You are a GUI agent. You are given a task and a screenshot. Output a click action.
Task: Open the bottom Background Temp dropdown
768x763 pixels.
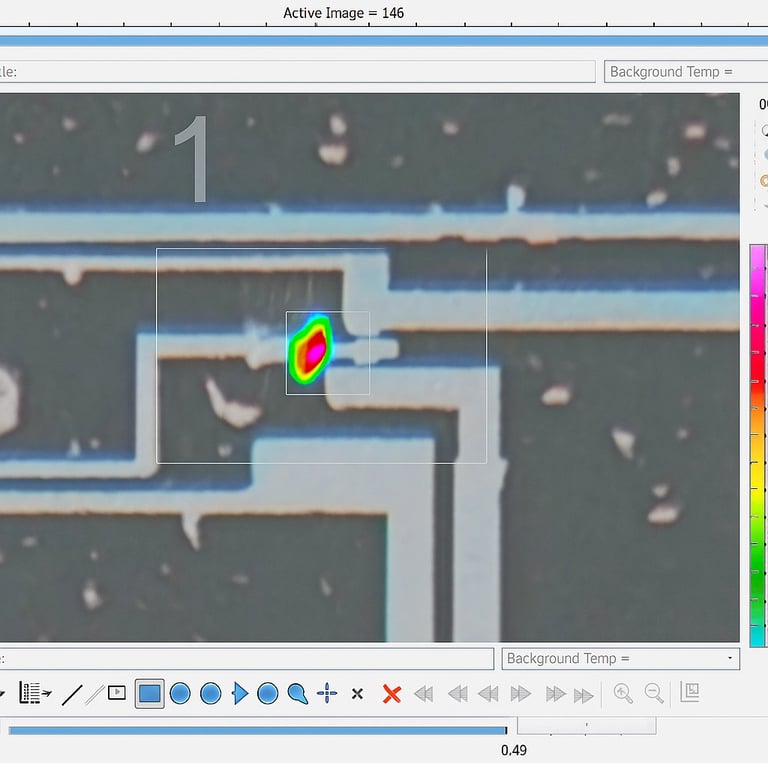621,658
